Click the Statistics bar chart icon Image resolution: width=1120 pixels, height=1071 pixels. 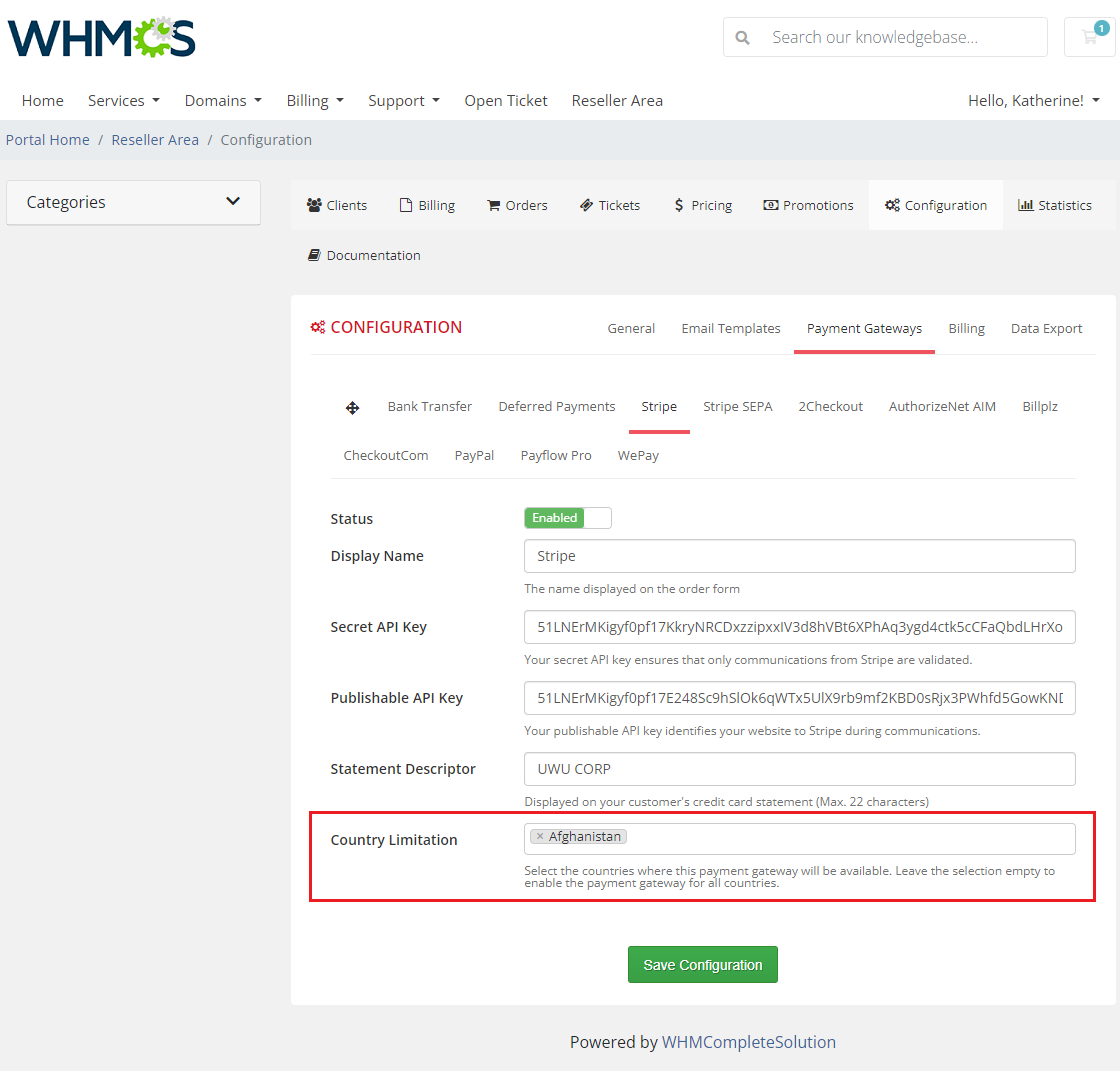pyautogui.click(x=1026, y=205)
